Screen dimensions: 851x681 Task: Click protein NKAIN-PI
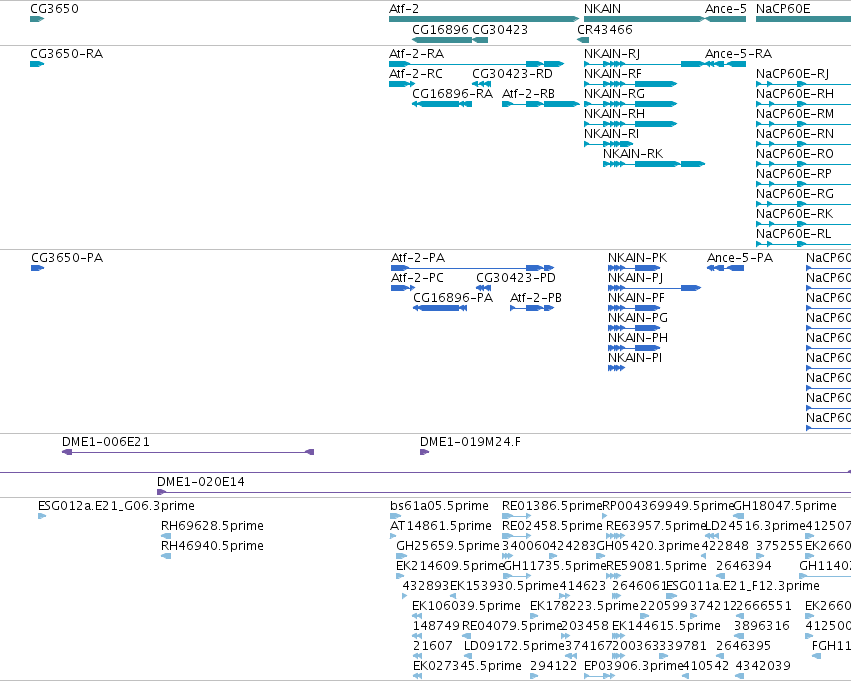click(x=635, y=358)
